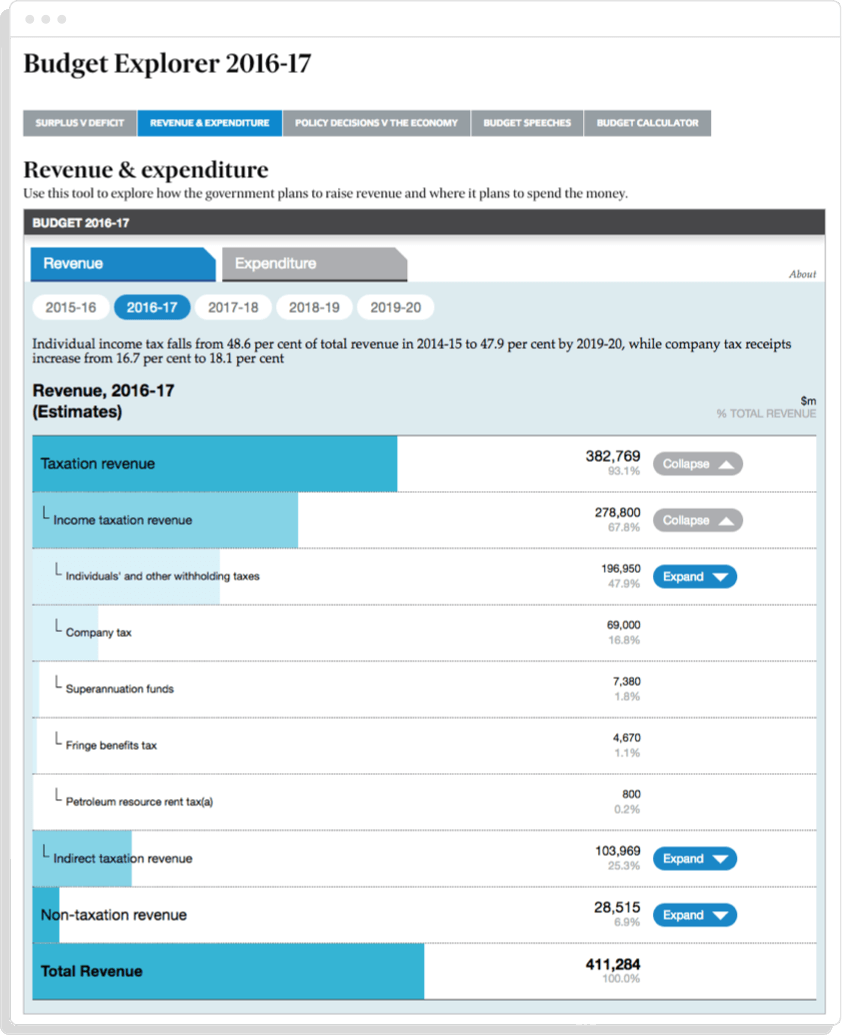
Task: Switch to the Budget Calculator tab
Action: (648, 123)
